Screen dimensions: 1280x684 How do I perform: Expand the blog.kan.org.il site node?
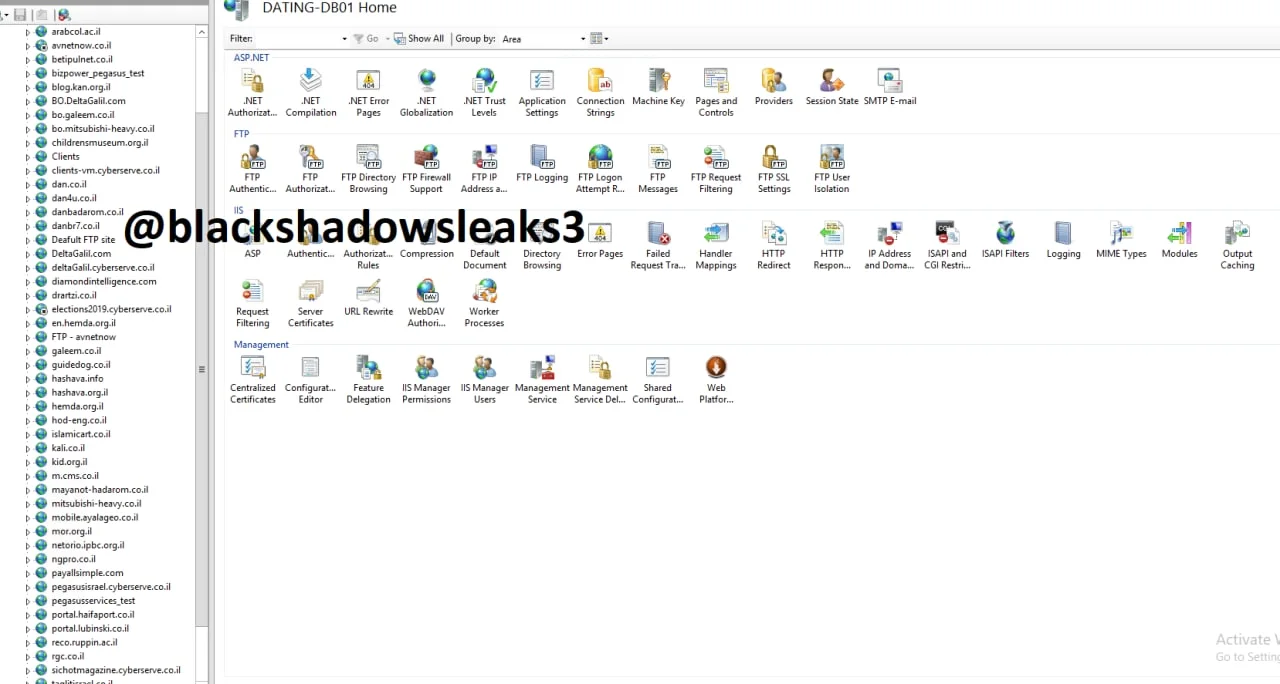point(28,87)
